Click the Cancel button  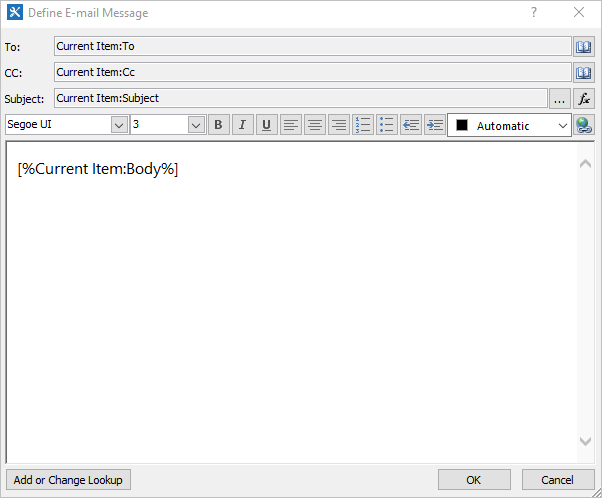pos(557,480)
